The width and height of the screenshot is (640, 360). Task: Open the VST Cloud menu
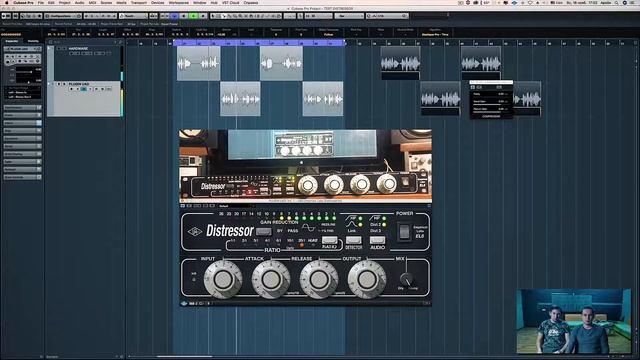click(231, 2)
